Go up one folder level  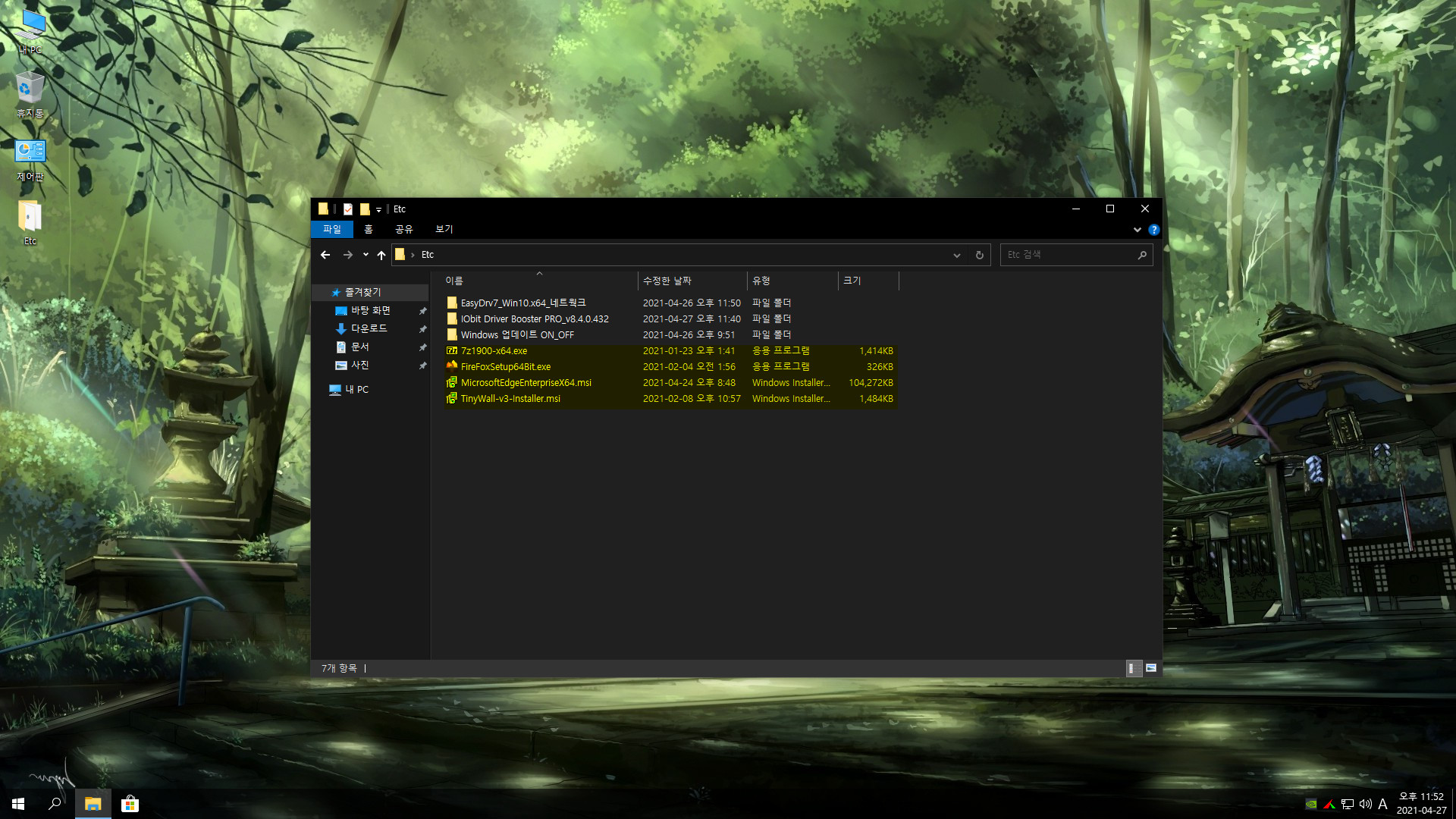click(381, 255)
